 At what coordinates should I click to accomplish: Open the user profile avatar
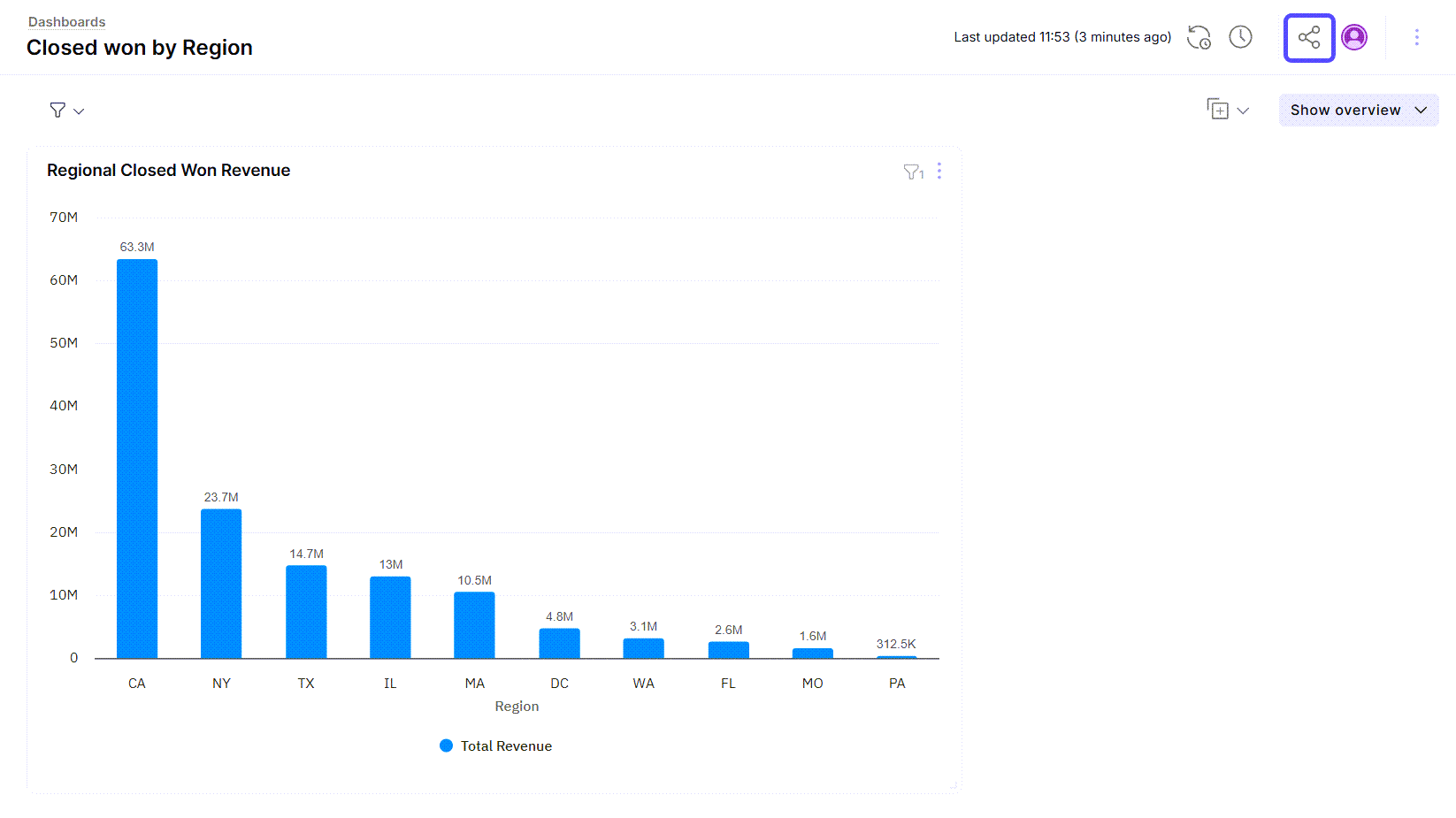click(x=1354, y=37)
